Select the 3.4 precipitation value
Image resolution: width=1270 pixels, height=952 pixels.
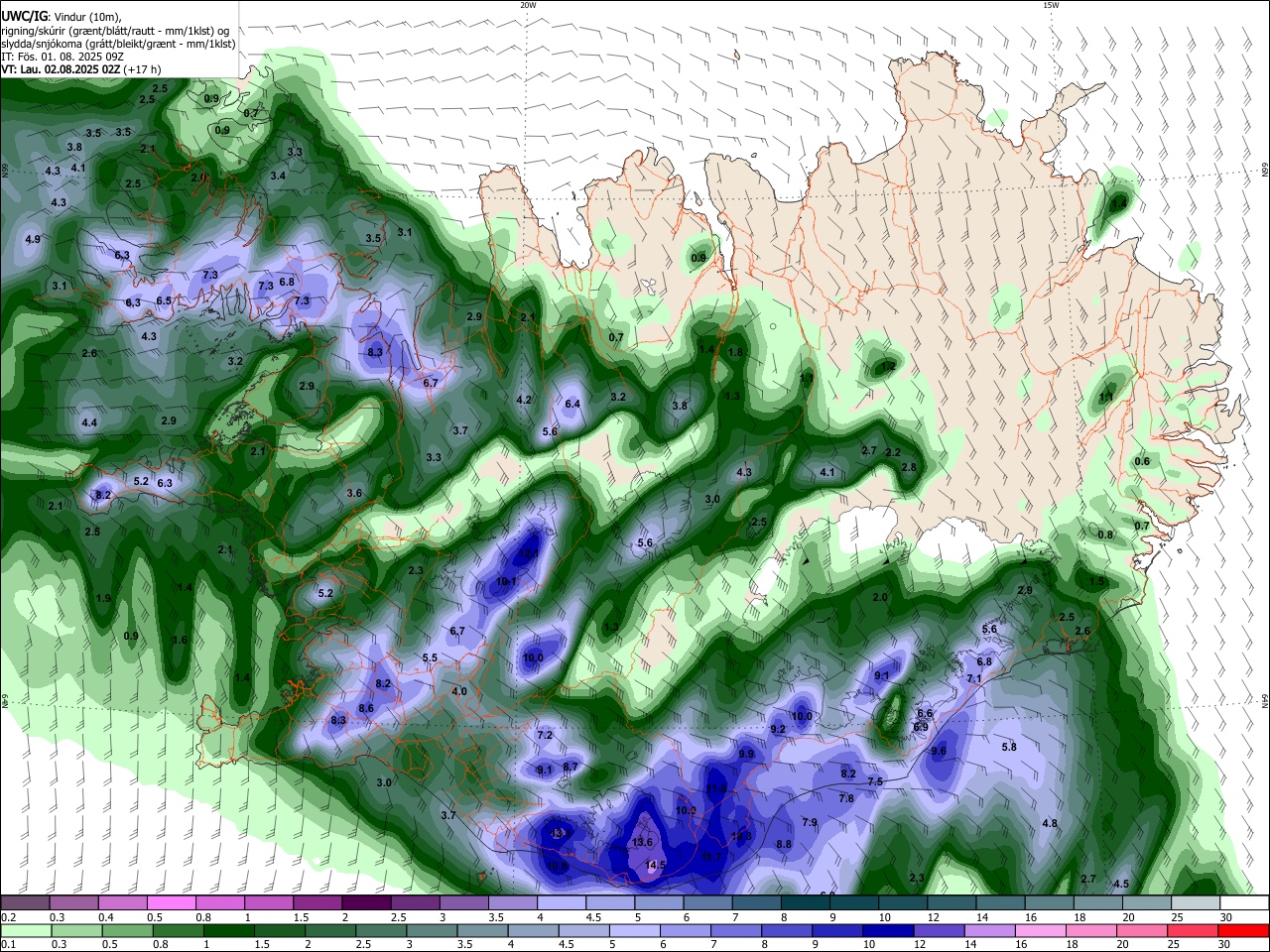pyautogui.click(x=278, y=176)
